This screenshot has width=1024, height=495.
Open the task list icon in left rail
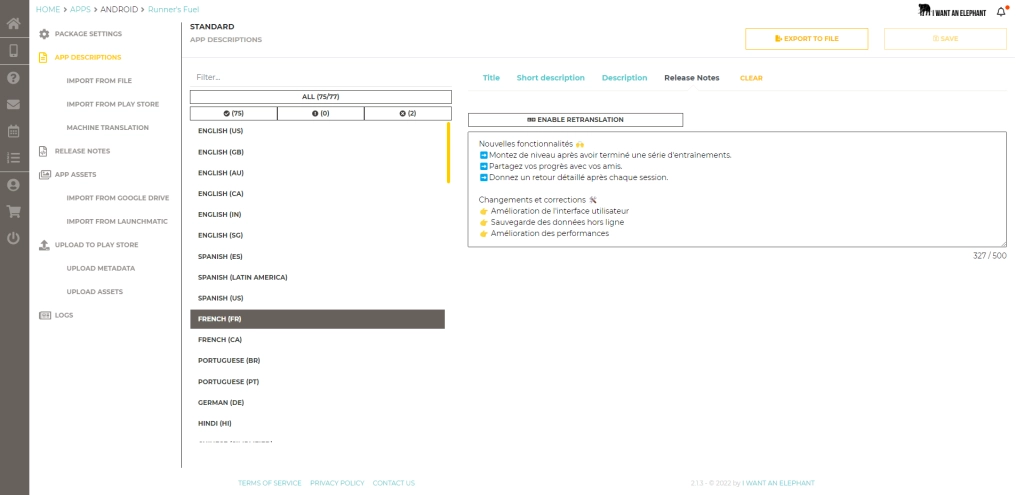pos(14,158)
